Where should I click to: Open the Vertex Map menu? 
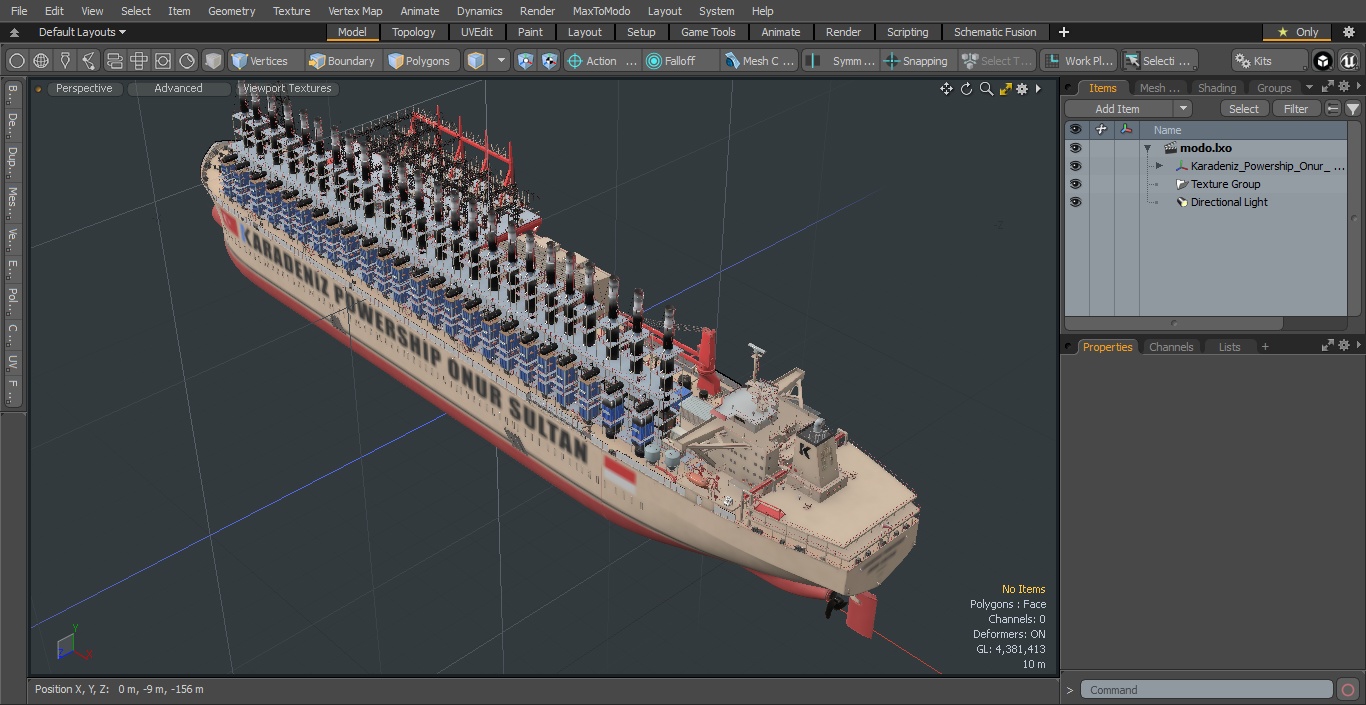tap(355, 11)
